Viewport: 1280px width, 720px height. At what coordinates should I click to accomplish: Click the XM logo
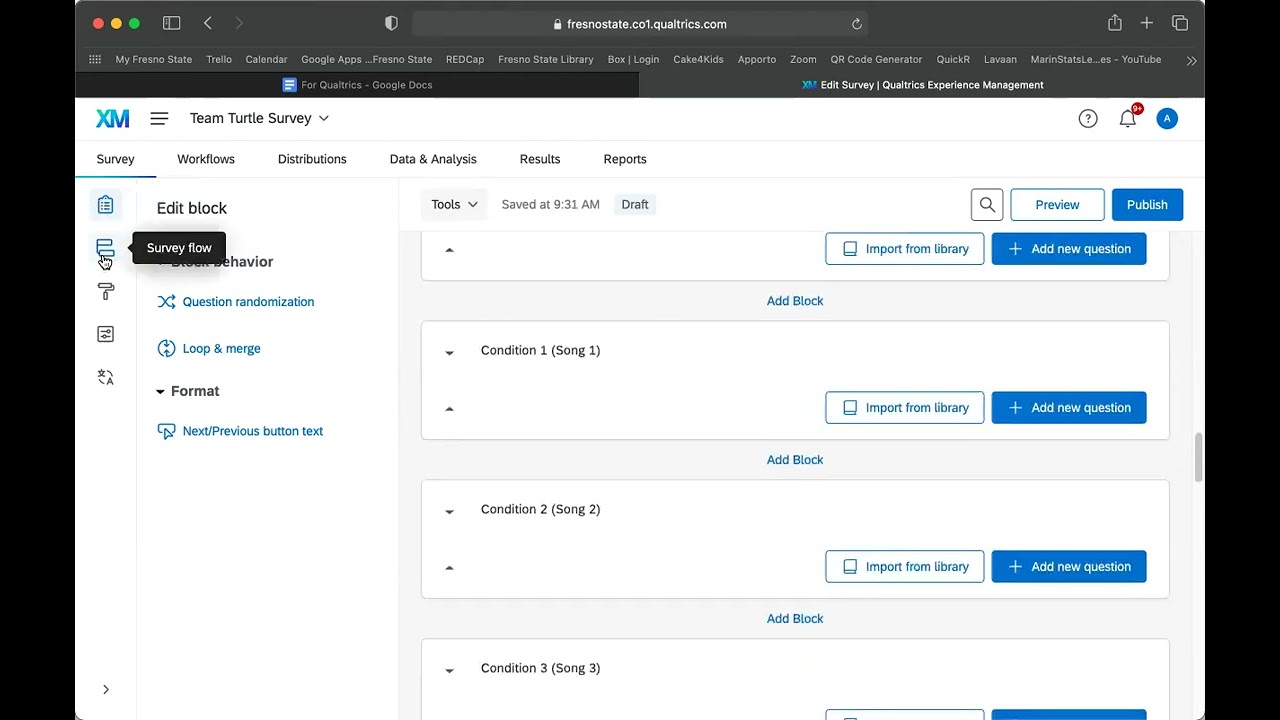tap(113, 118)
